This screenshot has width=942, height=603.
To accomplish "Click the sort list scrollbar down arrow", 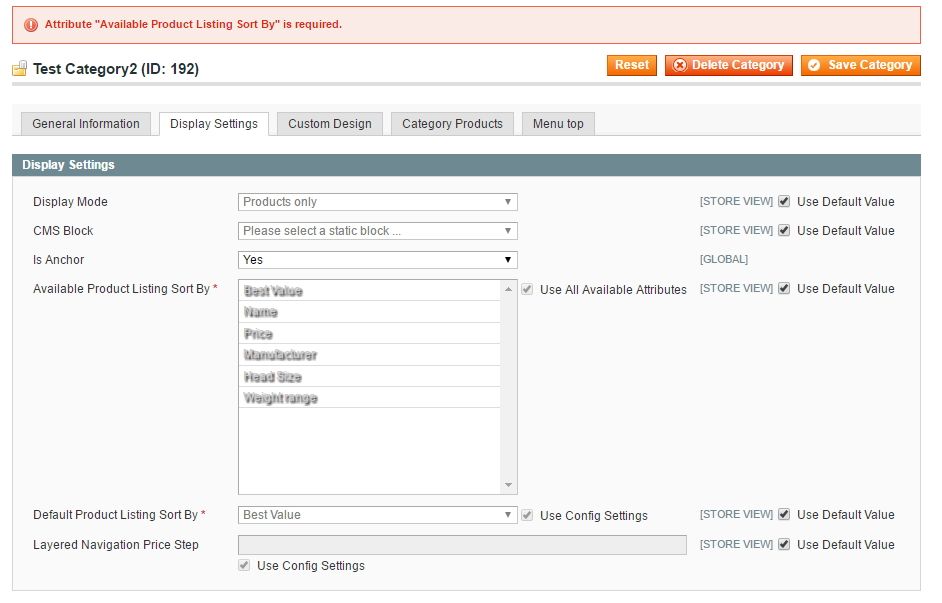I will coord(509,486).
